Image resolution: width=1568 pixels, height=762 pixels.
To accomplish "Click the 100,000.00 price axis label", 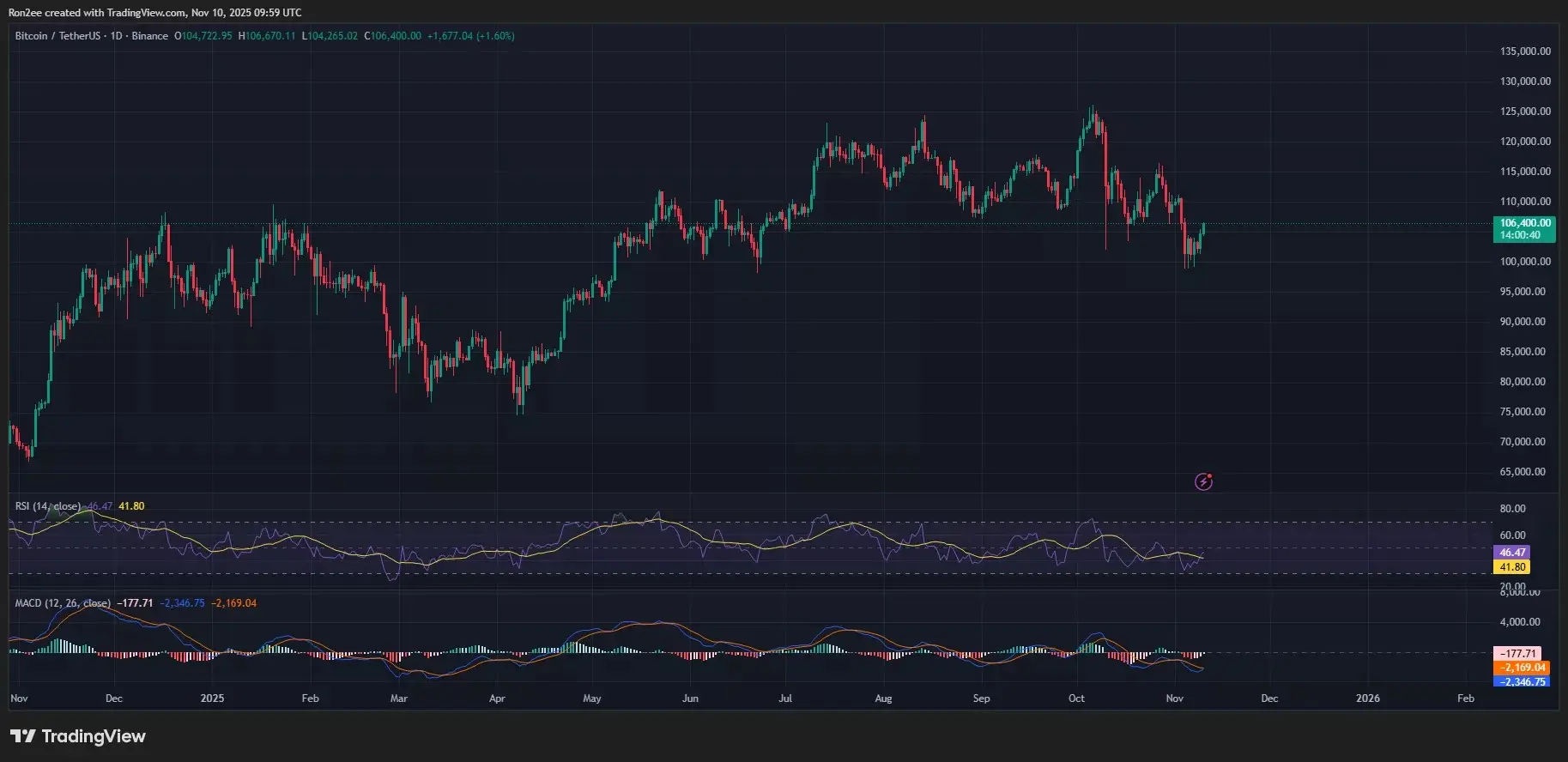I will [1524, 262].
